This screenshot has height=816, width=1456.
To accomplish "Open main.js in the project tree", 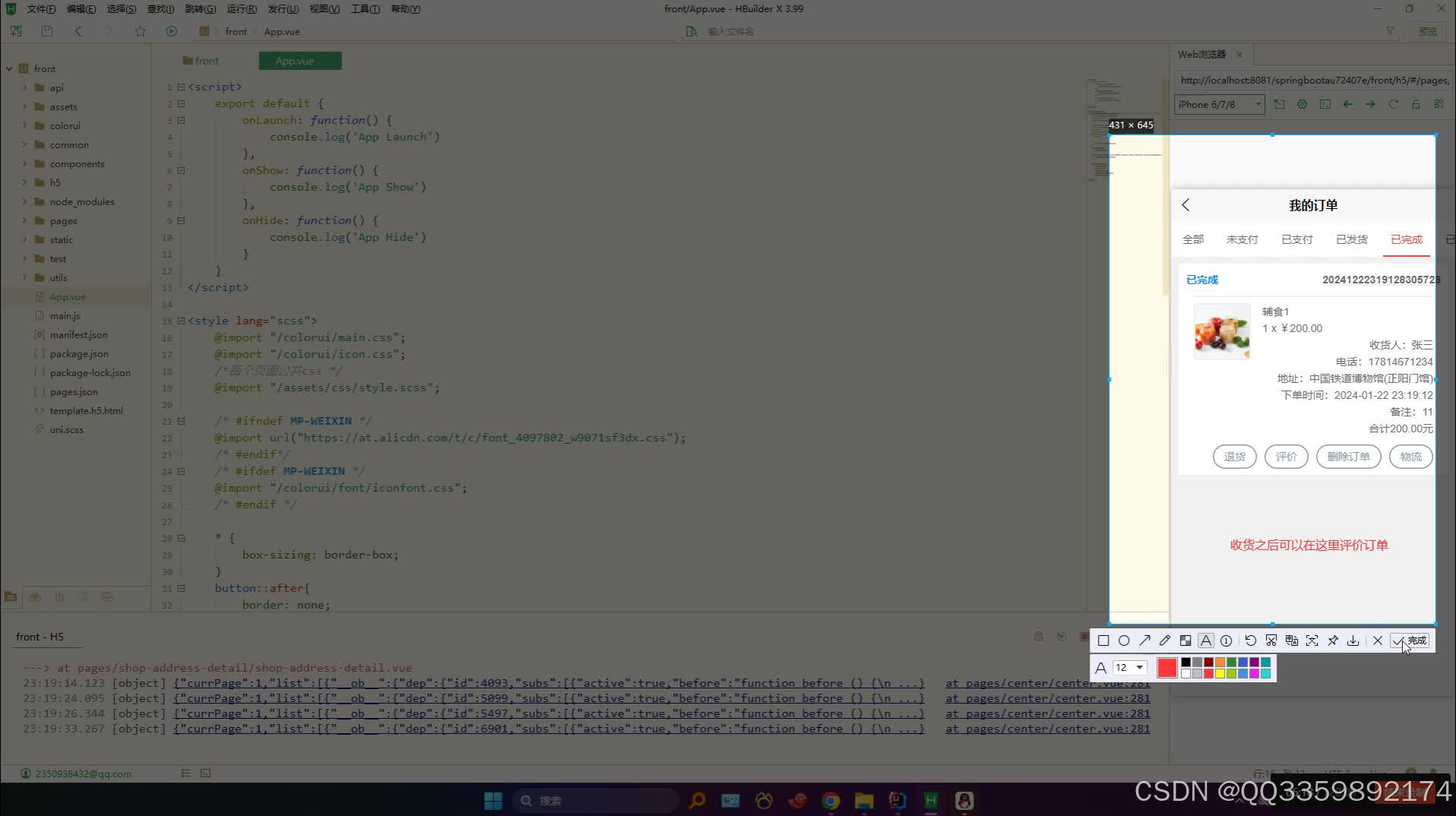I will tap(65, 315).
